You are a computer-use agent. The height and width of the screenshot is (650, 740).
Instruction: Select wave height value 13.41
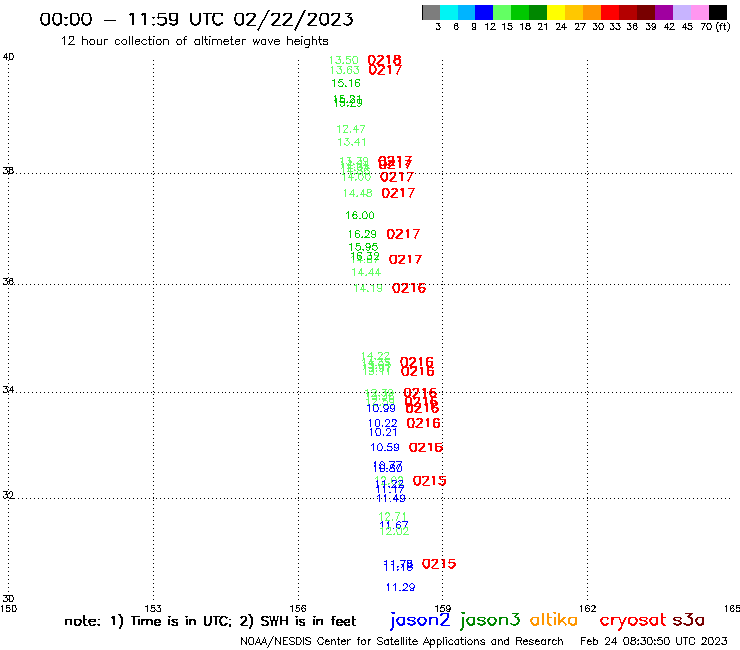click(x=352, y=142)
